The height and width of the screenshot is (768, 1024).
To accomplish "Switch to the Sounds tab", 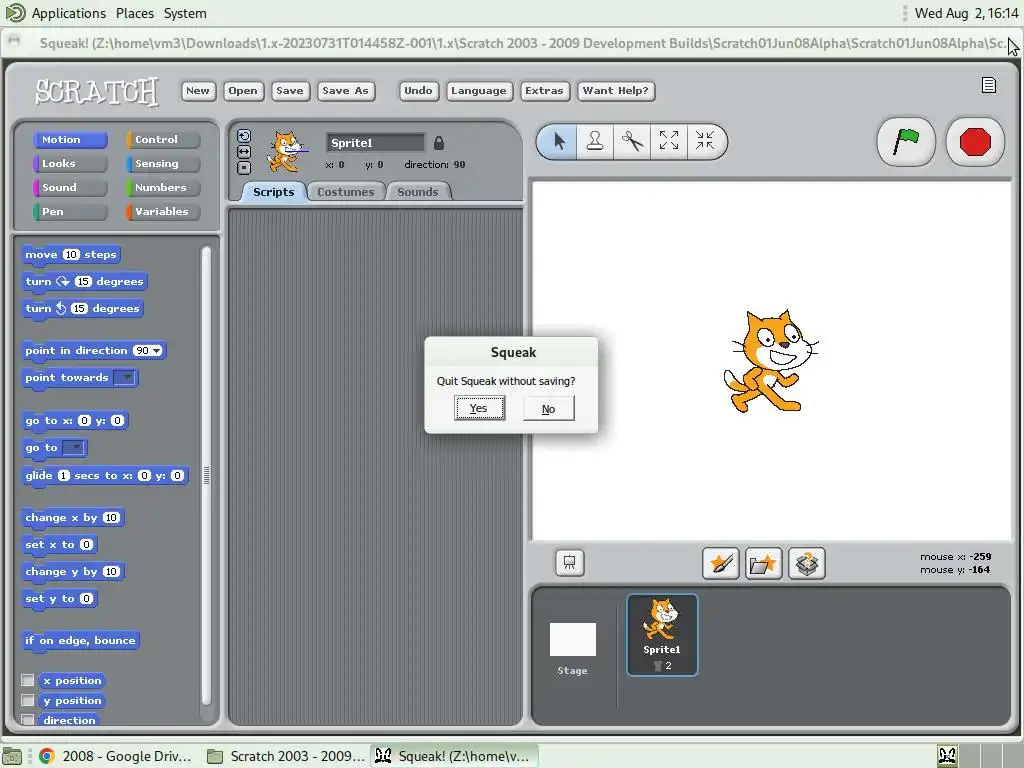I will pos(417,192).
